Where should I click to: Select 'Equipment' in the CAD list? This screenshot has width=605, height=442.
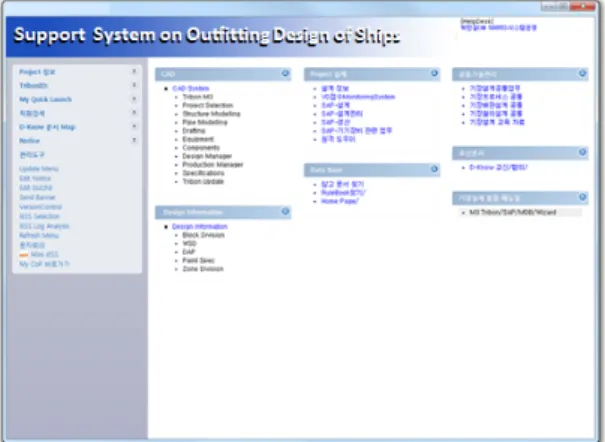(198, 139)
